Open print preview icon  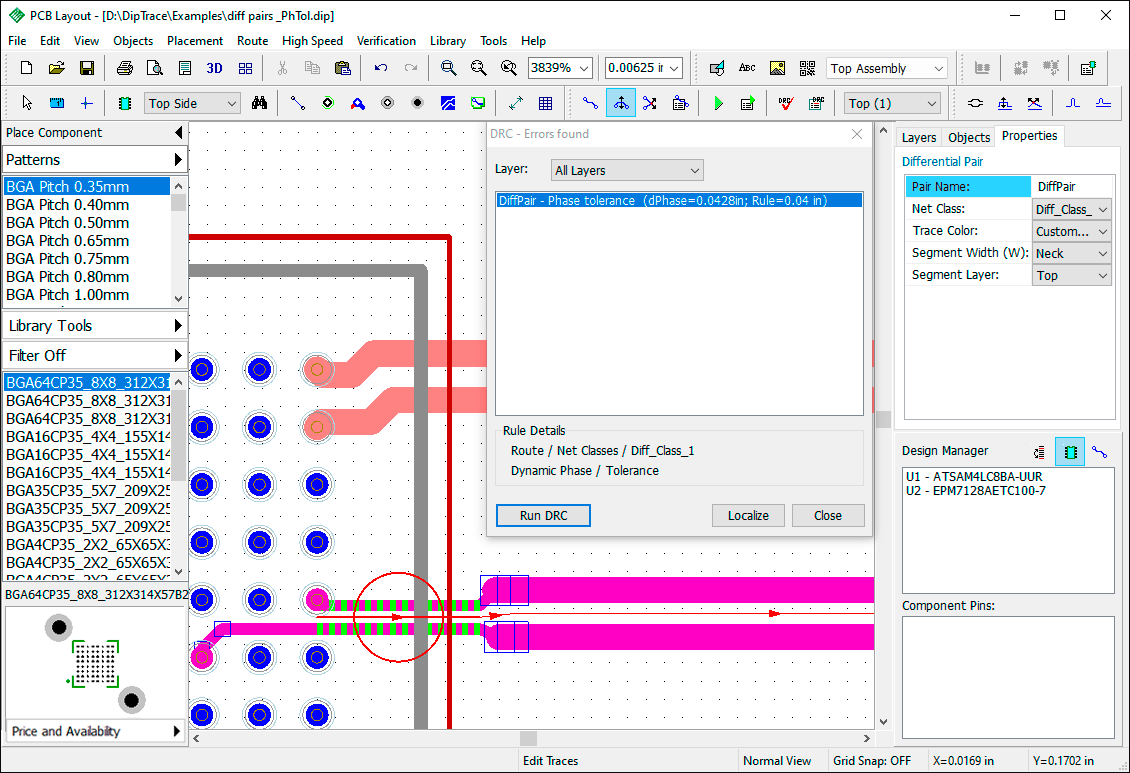tap(154, 68)
